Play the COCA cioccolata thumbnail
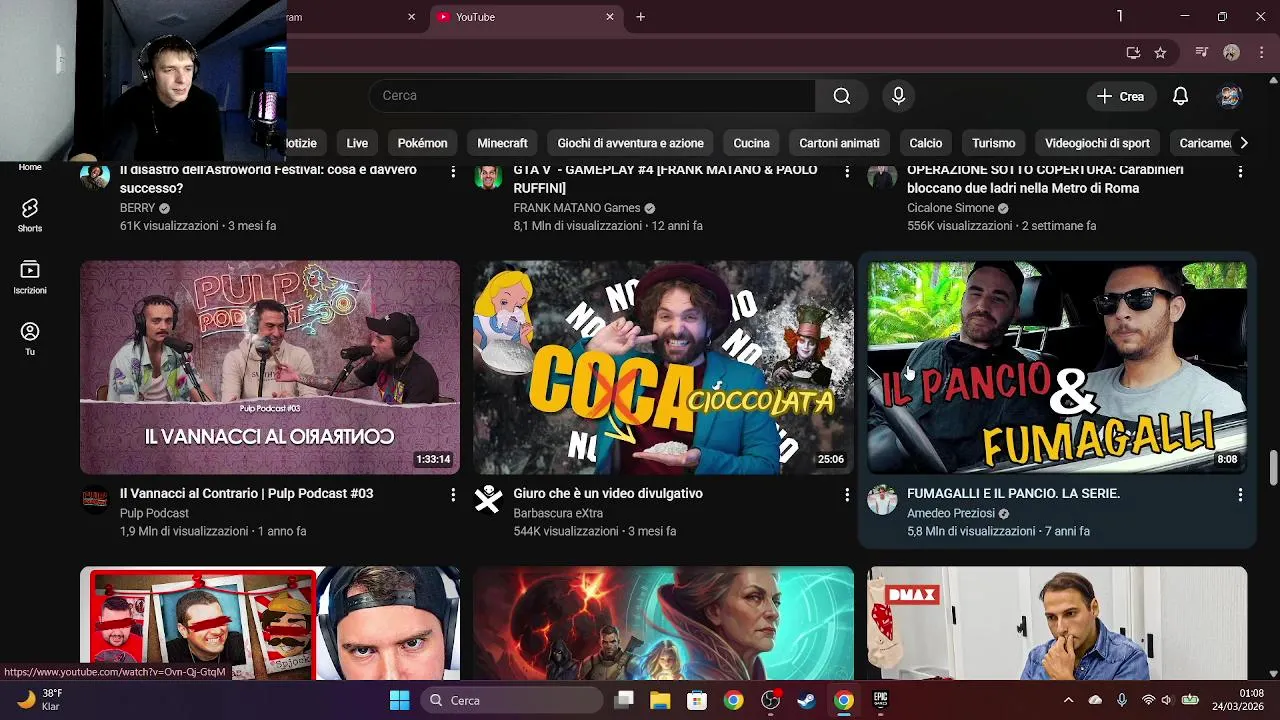This screenshot has height=720, width=1280. click(x=664, y=367)
